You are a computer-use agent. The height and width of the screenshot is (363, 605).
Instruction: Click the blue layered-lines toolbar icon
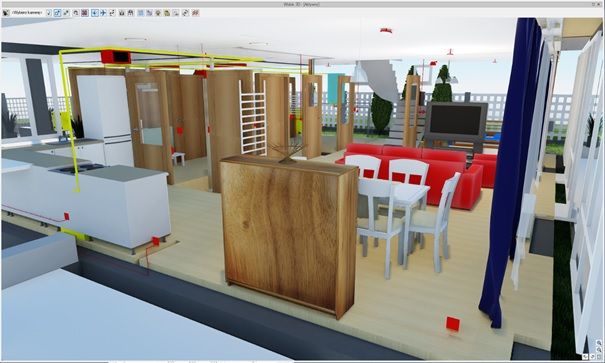[140, 13]
